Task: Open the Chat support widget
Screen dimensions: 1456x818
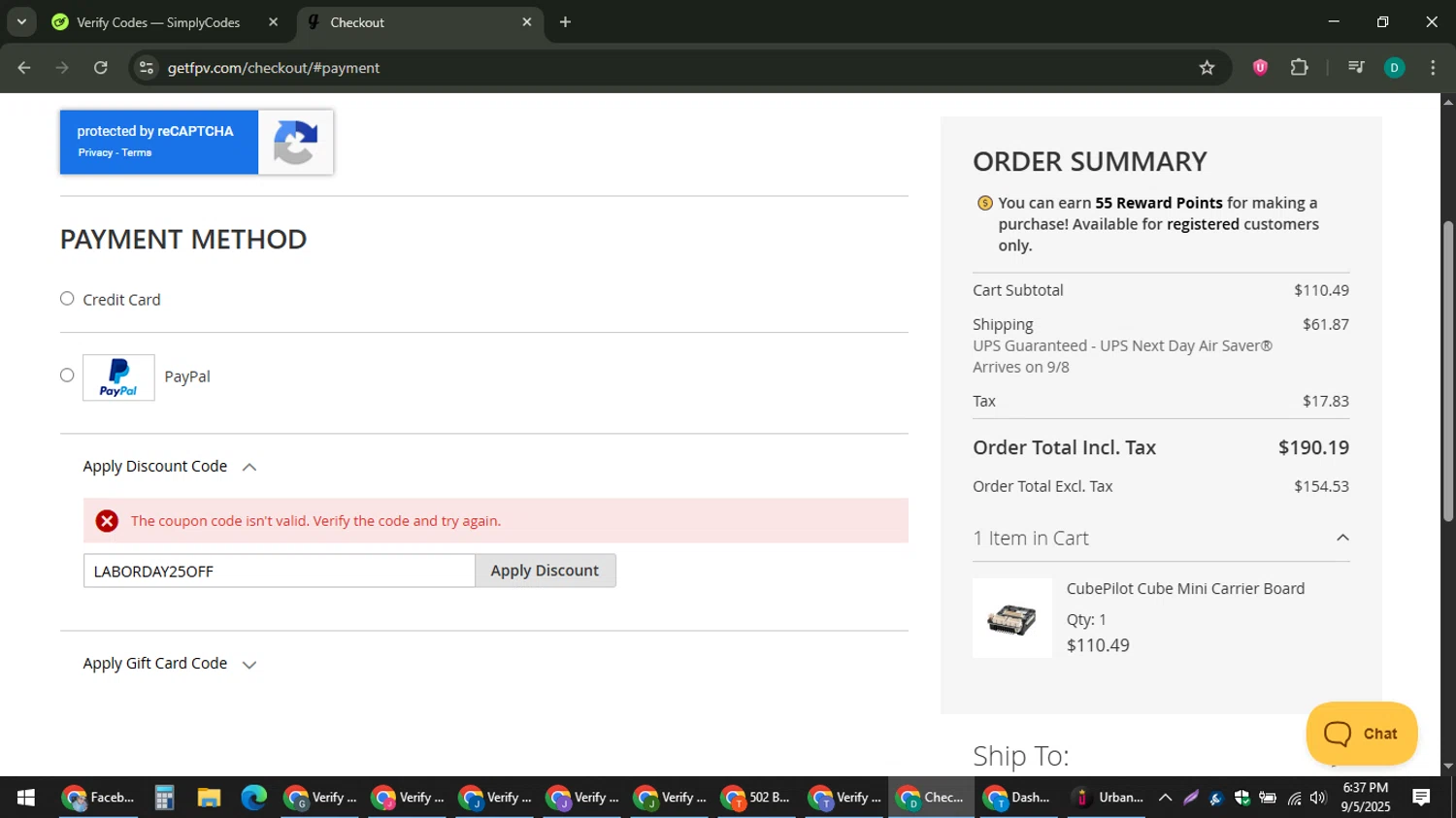Action: [x=1361, y=734]
